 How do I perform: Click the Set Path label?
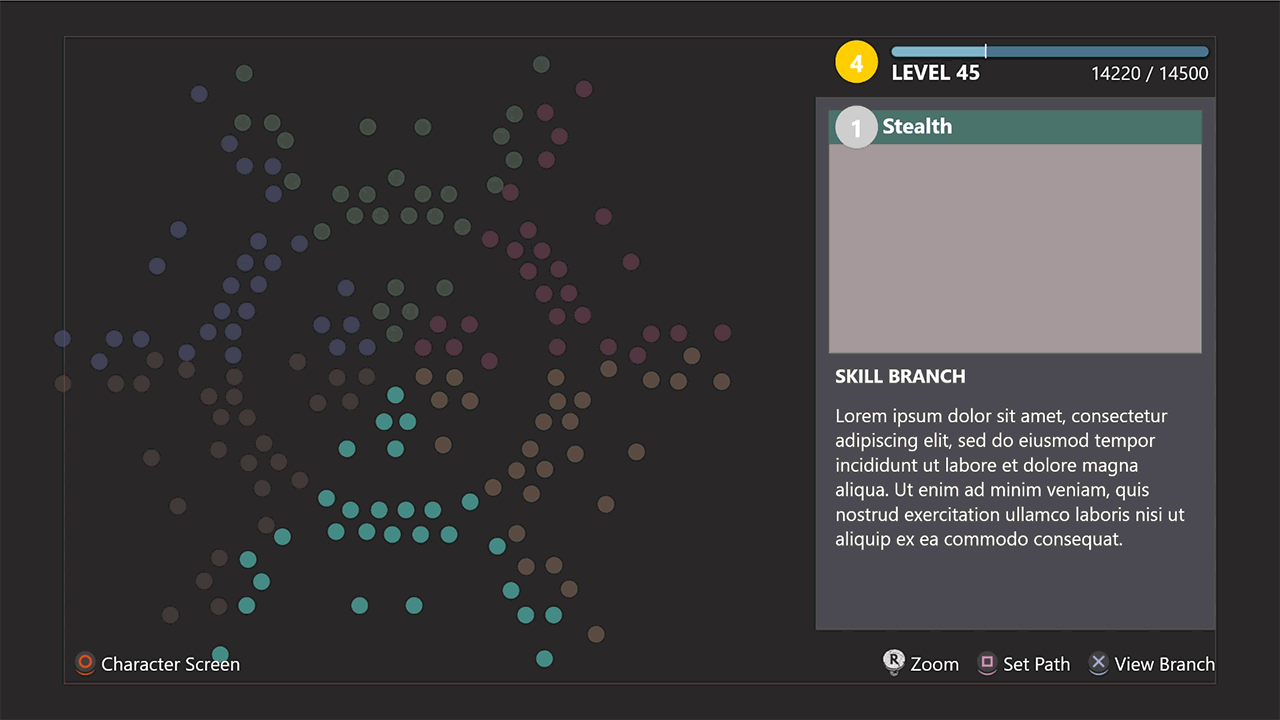tap(1037, 664)
